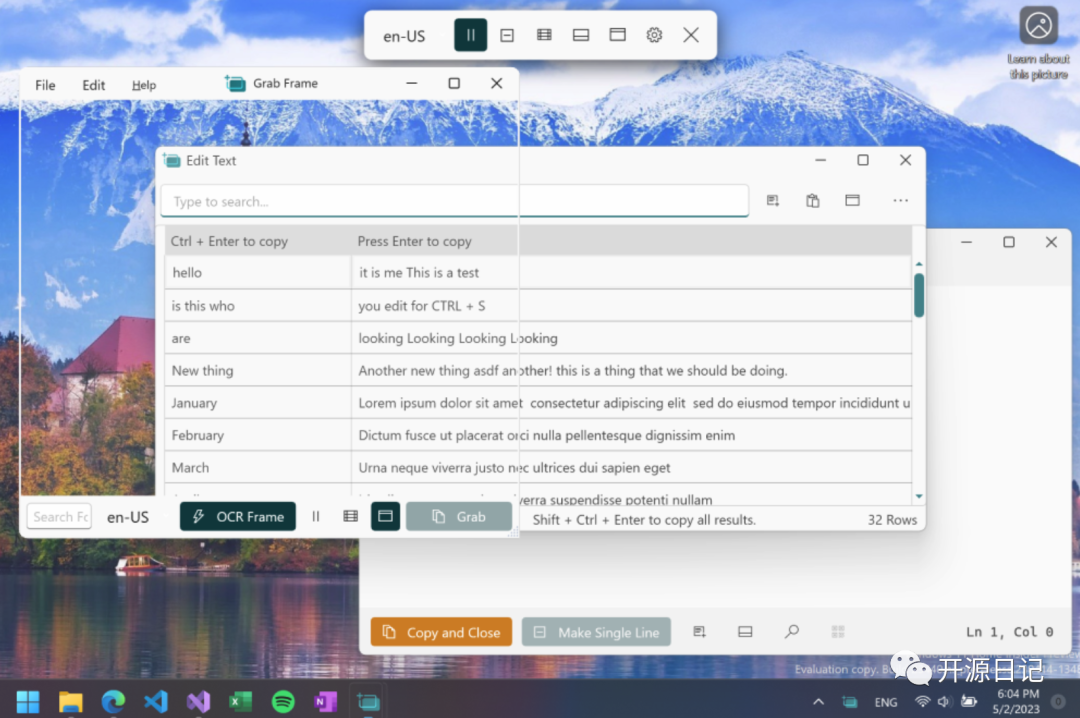Click the magnifier search icon on bottom bar
The height and width of the screenshot is (718, 1080).
pyautogui.click(x=791, y=631)
